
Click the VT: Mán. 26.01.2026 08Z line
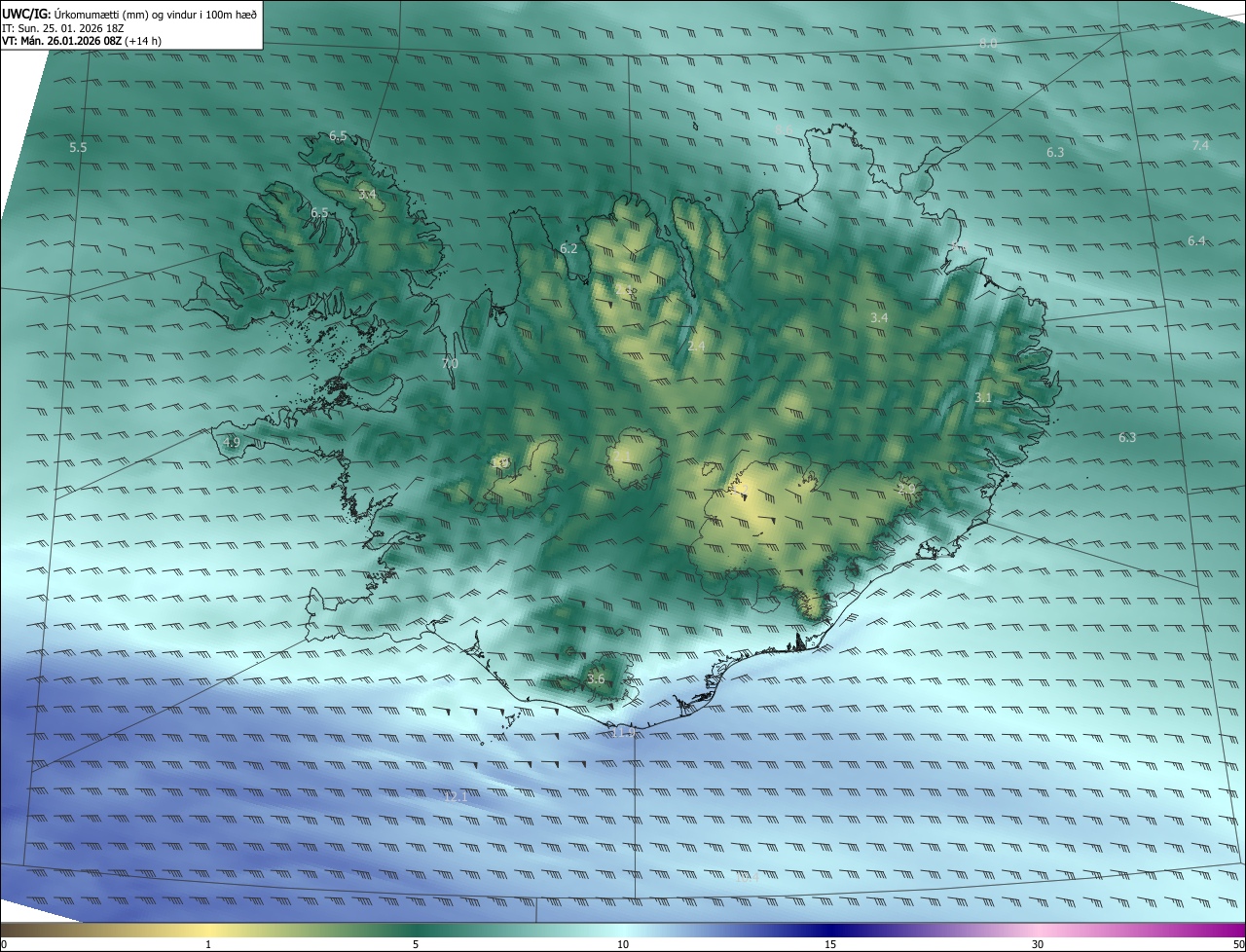(82, 41)
